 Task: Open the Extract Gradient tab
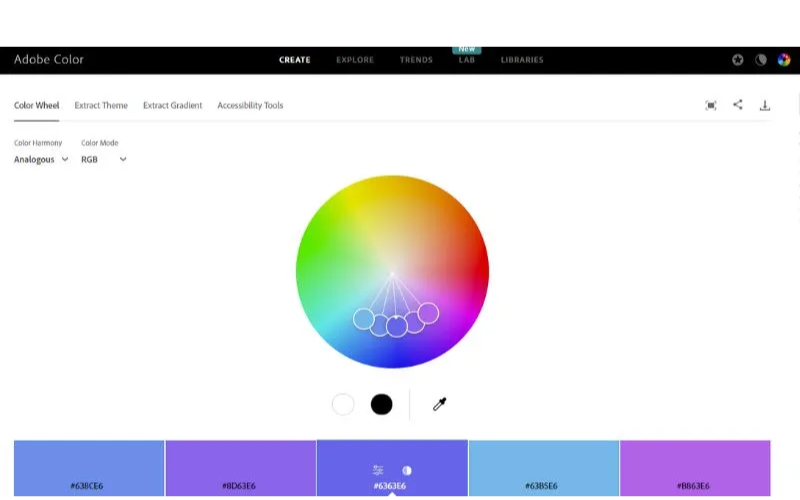172,105
